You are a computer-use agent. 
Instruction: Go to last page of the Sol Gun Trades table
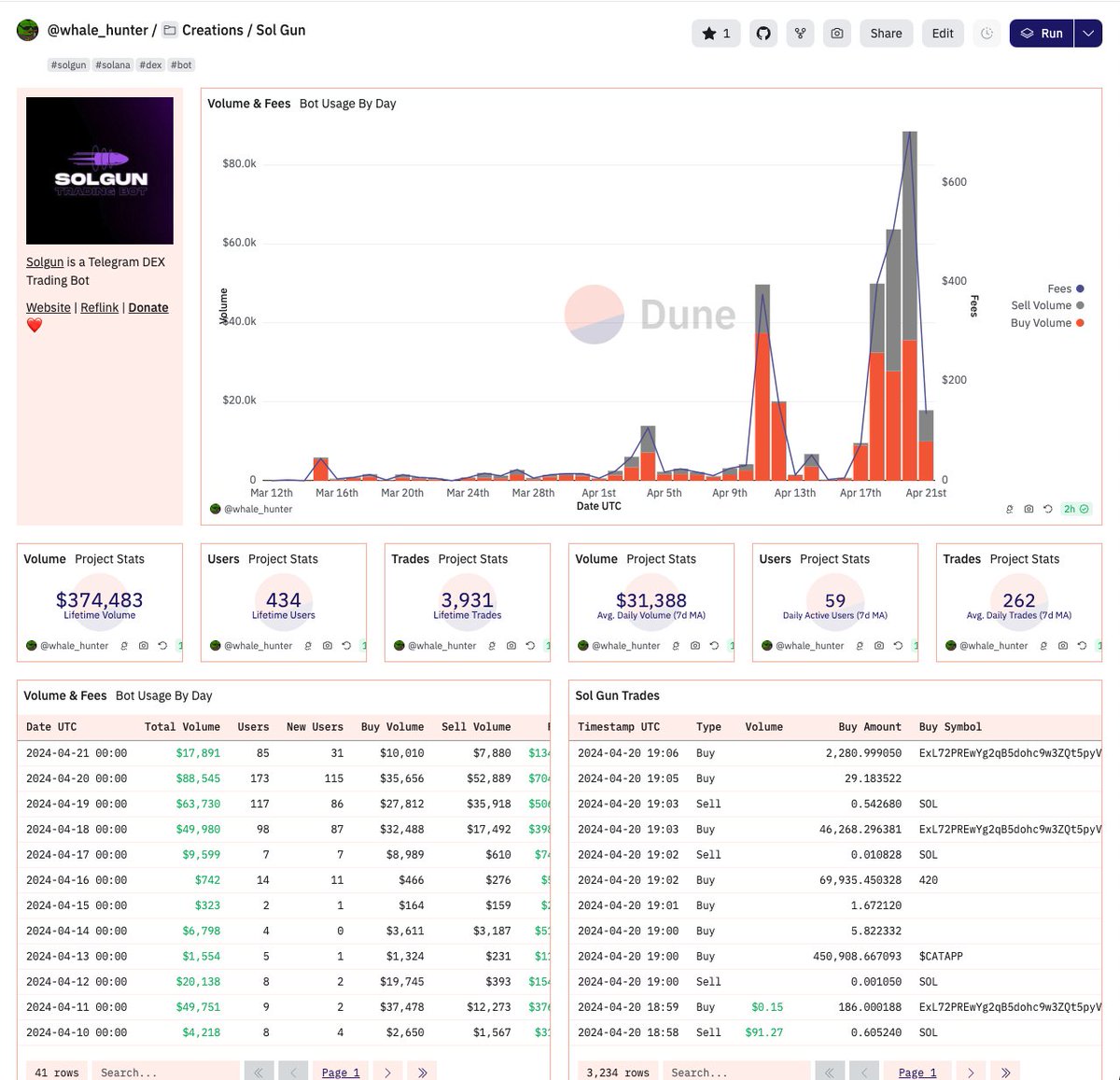coord(1005,1073)
